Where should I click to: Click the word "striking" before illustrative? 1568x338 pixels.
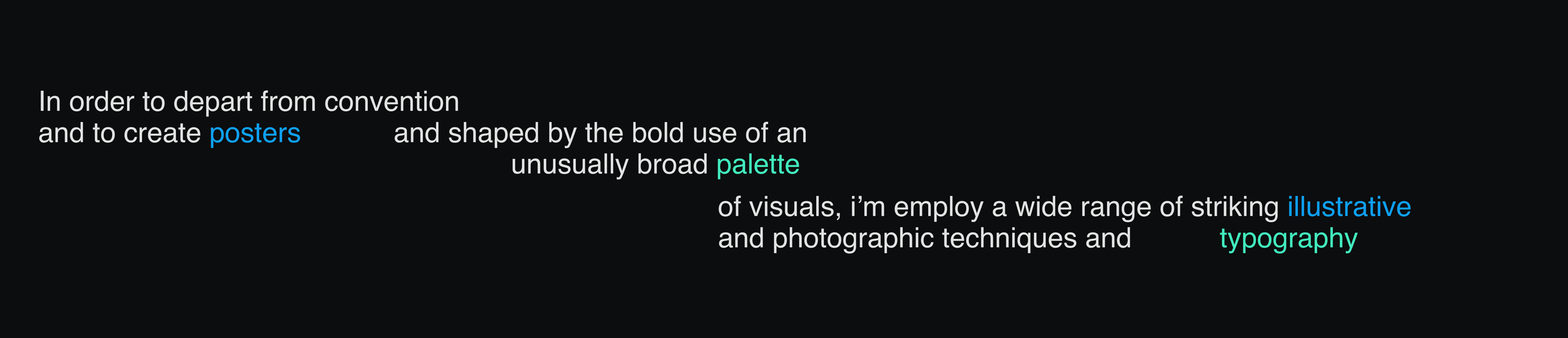click(x=1234, y=208)
